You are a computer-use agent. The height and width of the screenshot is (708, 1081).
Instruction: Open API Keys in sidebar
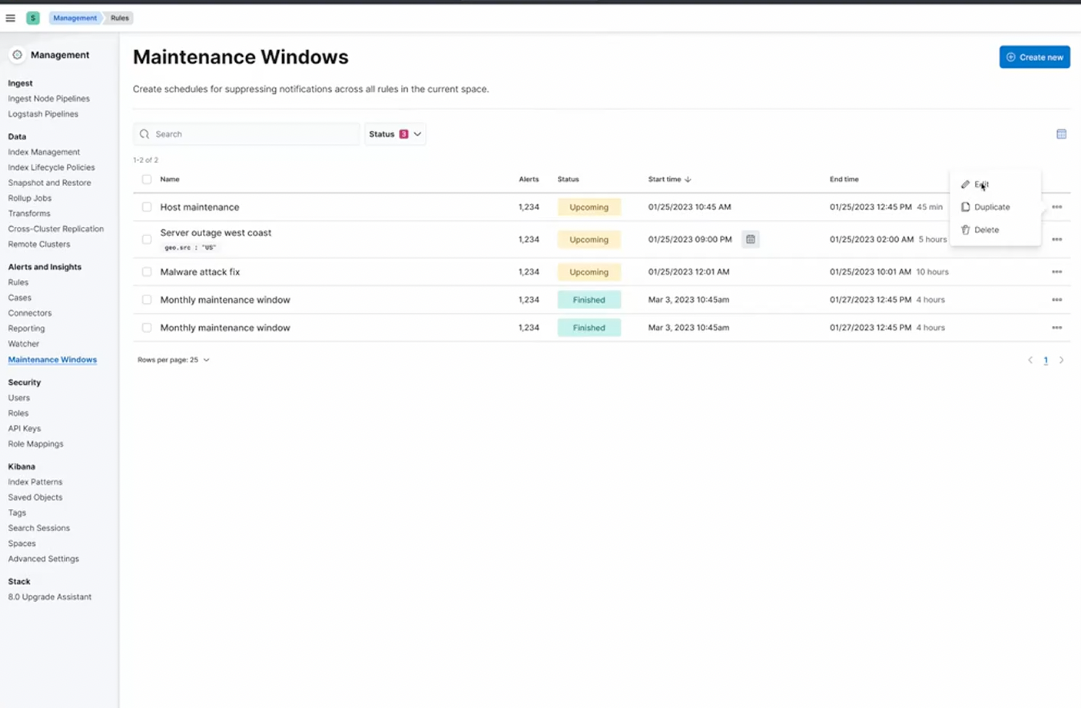[x=24, y=428]
